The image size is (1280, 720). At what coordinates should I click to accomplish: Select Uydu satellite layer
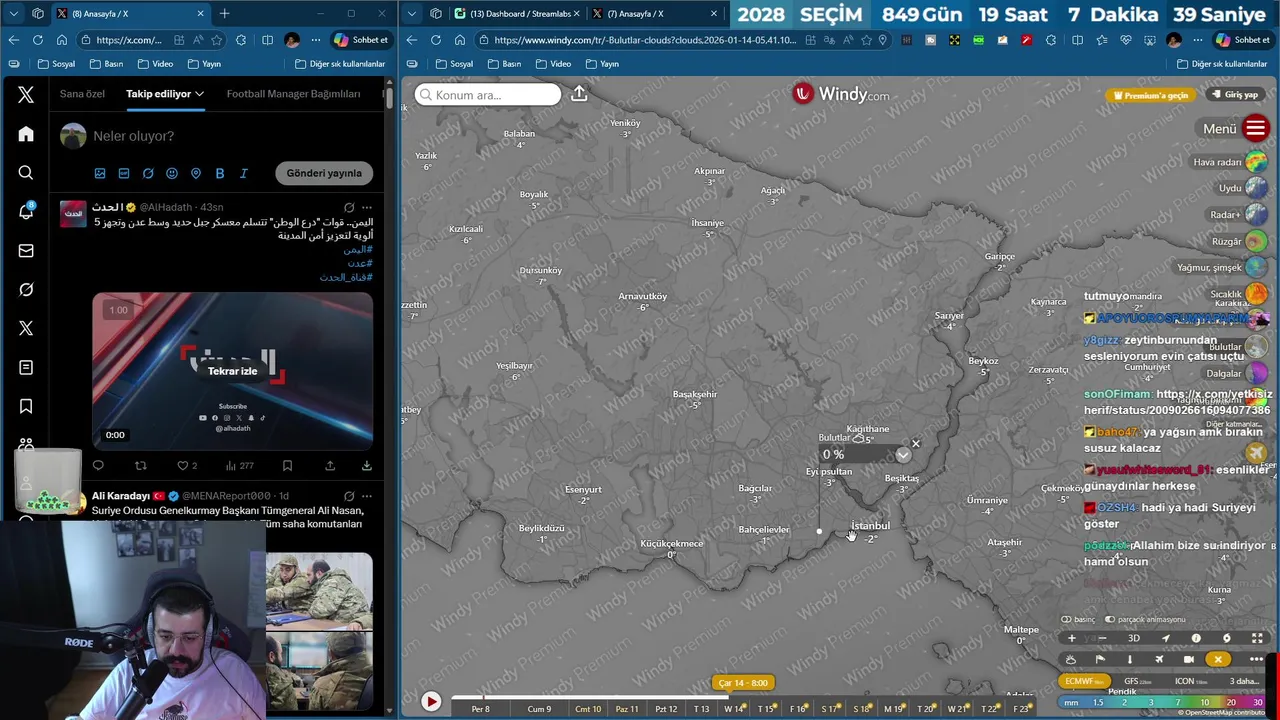(x=1242, y=188)
